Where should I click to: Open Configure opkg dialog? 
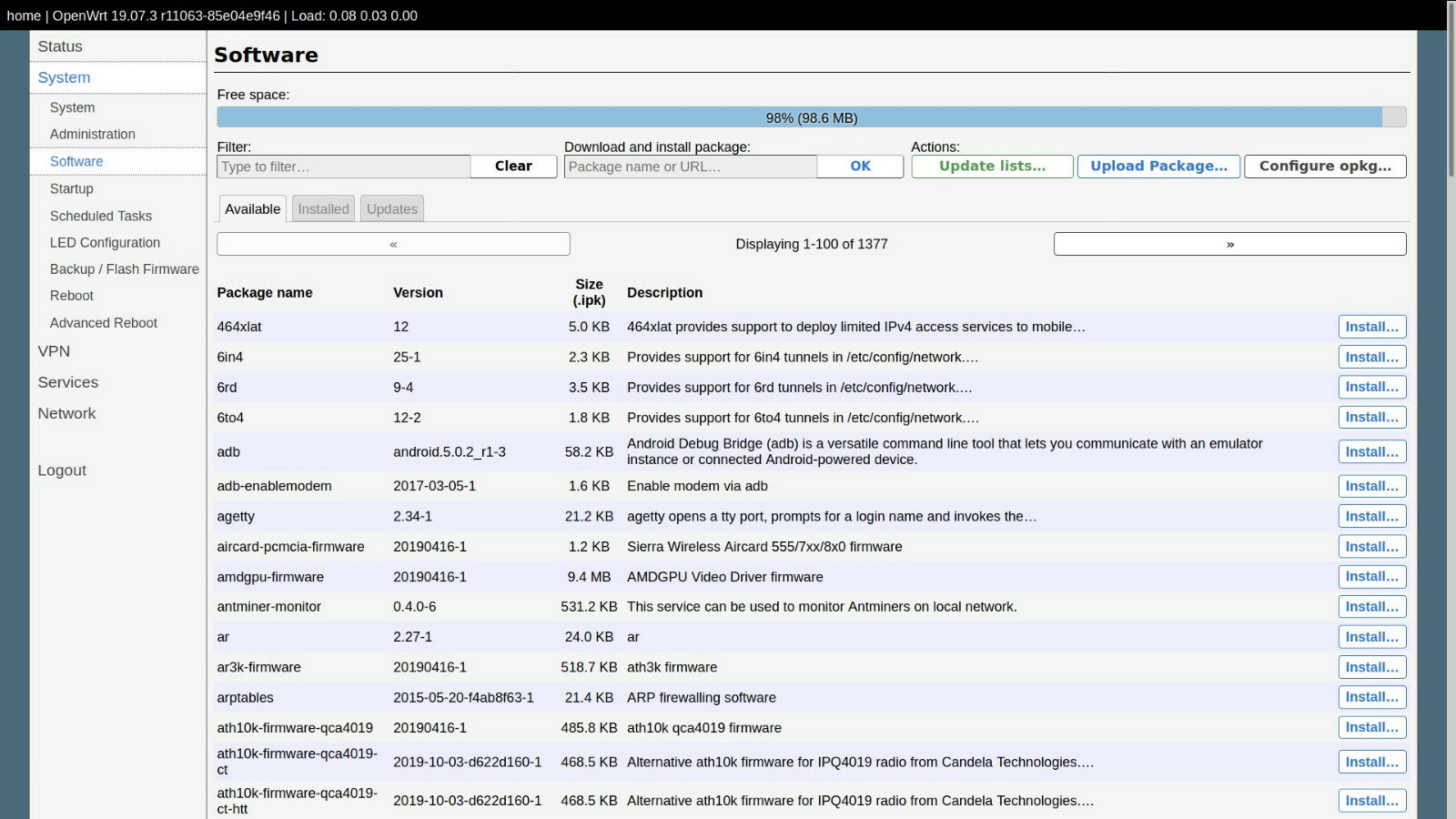[x=1325, y=167]
